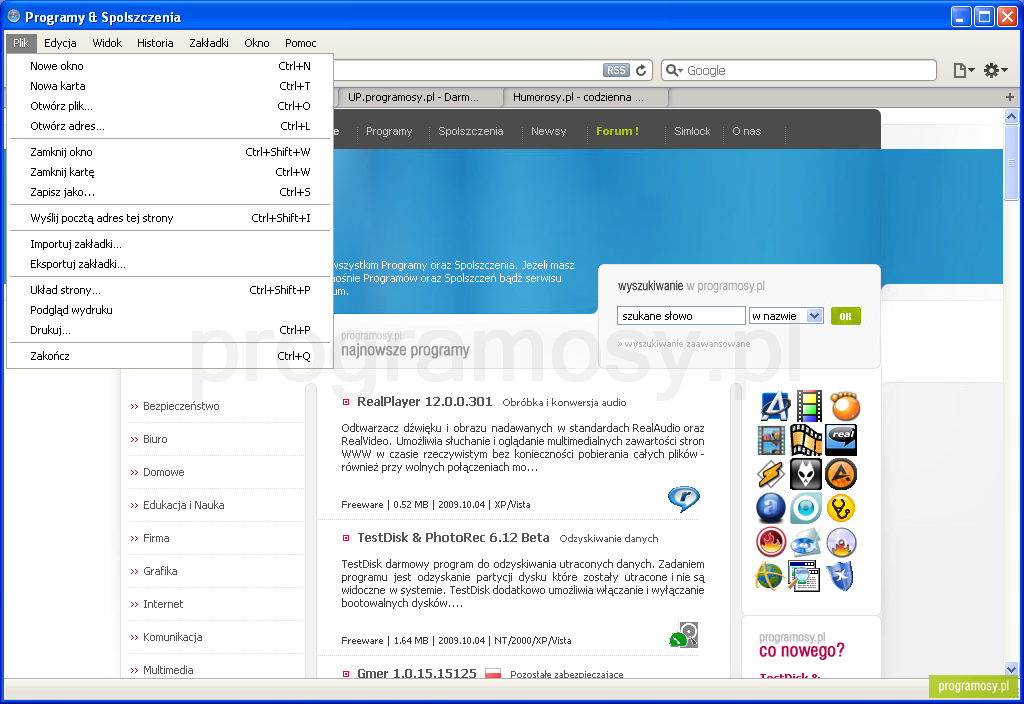Open the 'w nazwie' search scope dropdown
The height and width of the screenshot is (704, 1024).
click(786, 316)
